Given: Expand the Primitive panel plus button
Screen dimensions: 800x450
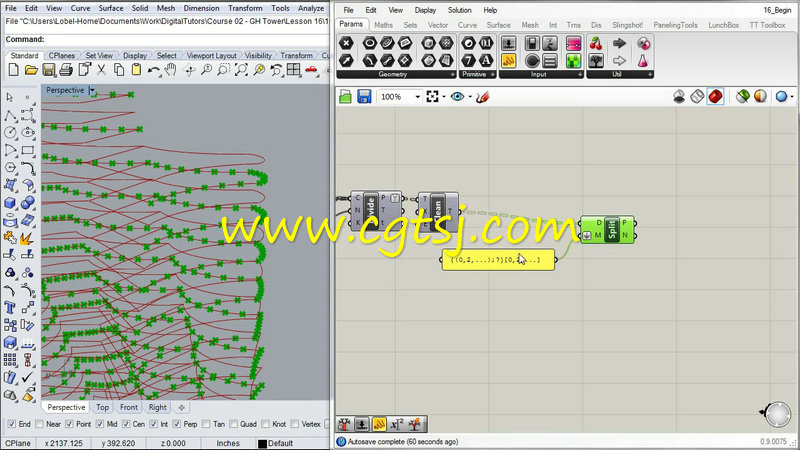Looking at the screenshot, I should 492,74.
